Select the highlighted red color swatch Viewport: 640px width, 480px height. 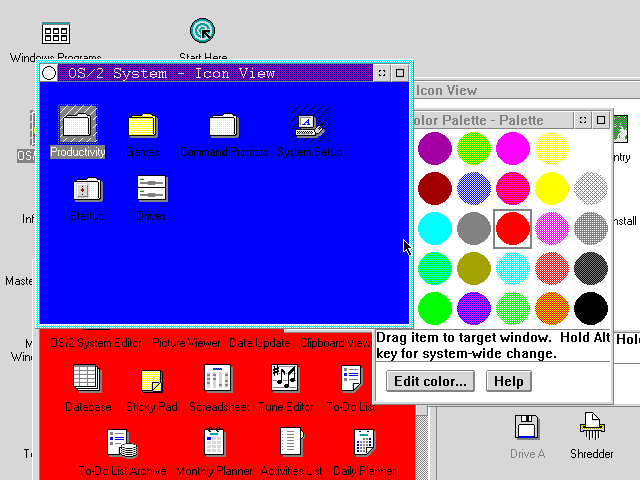513,228
